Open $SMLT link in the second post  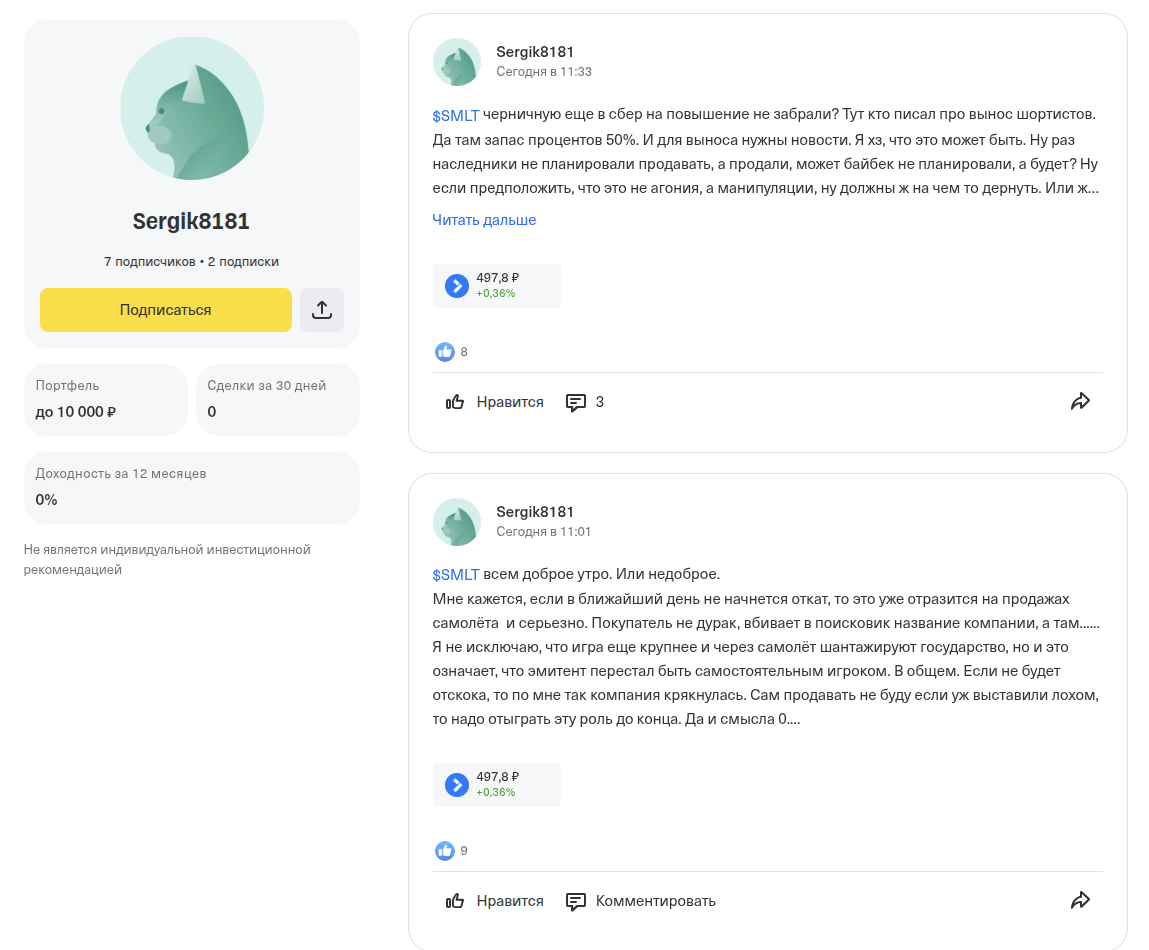point(455,575)
